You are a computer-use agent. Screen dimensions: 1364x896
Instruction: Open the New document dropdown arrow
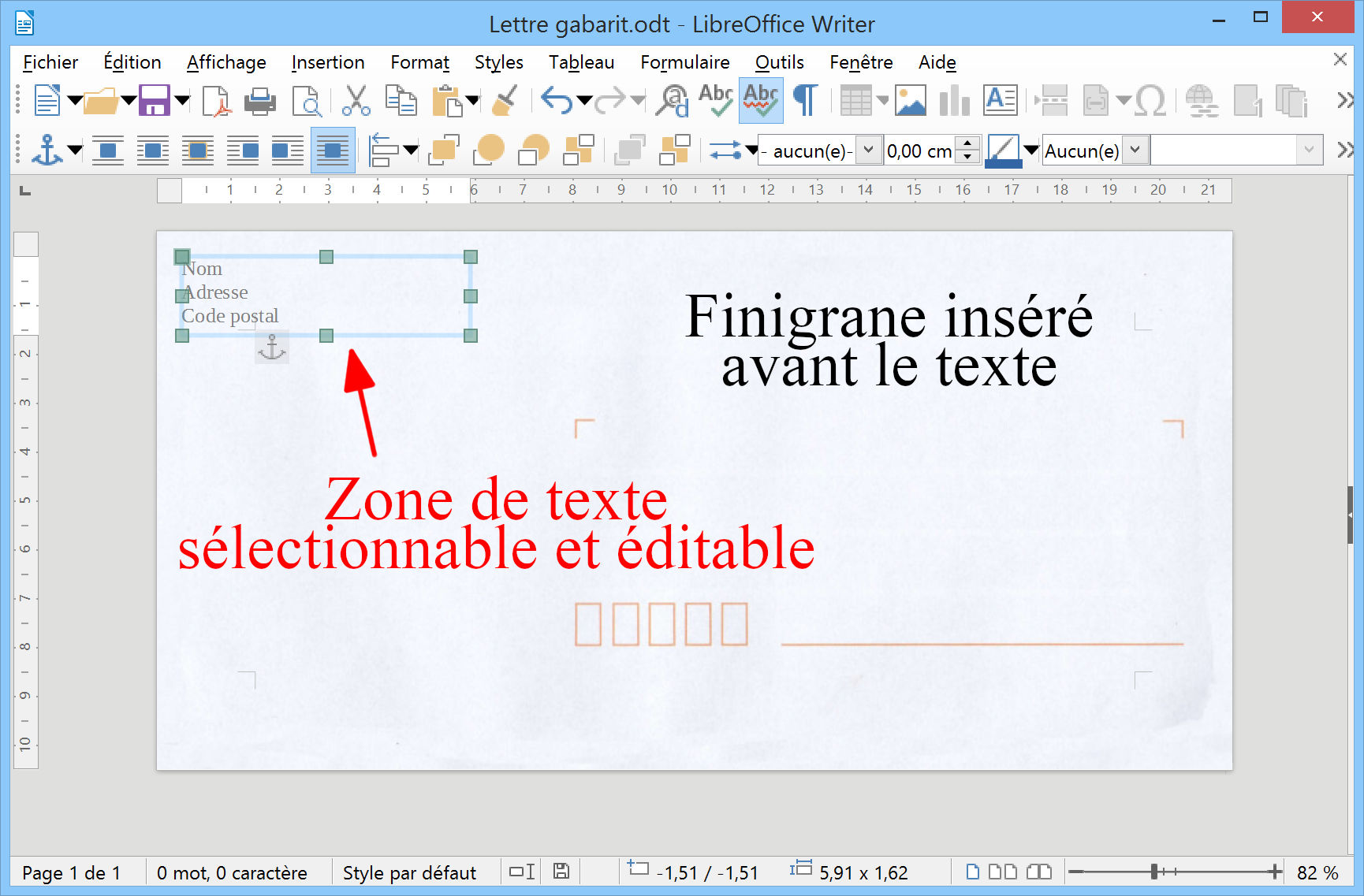75,101
